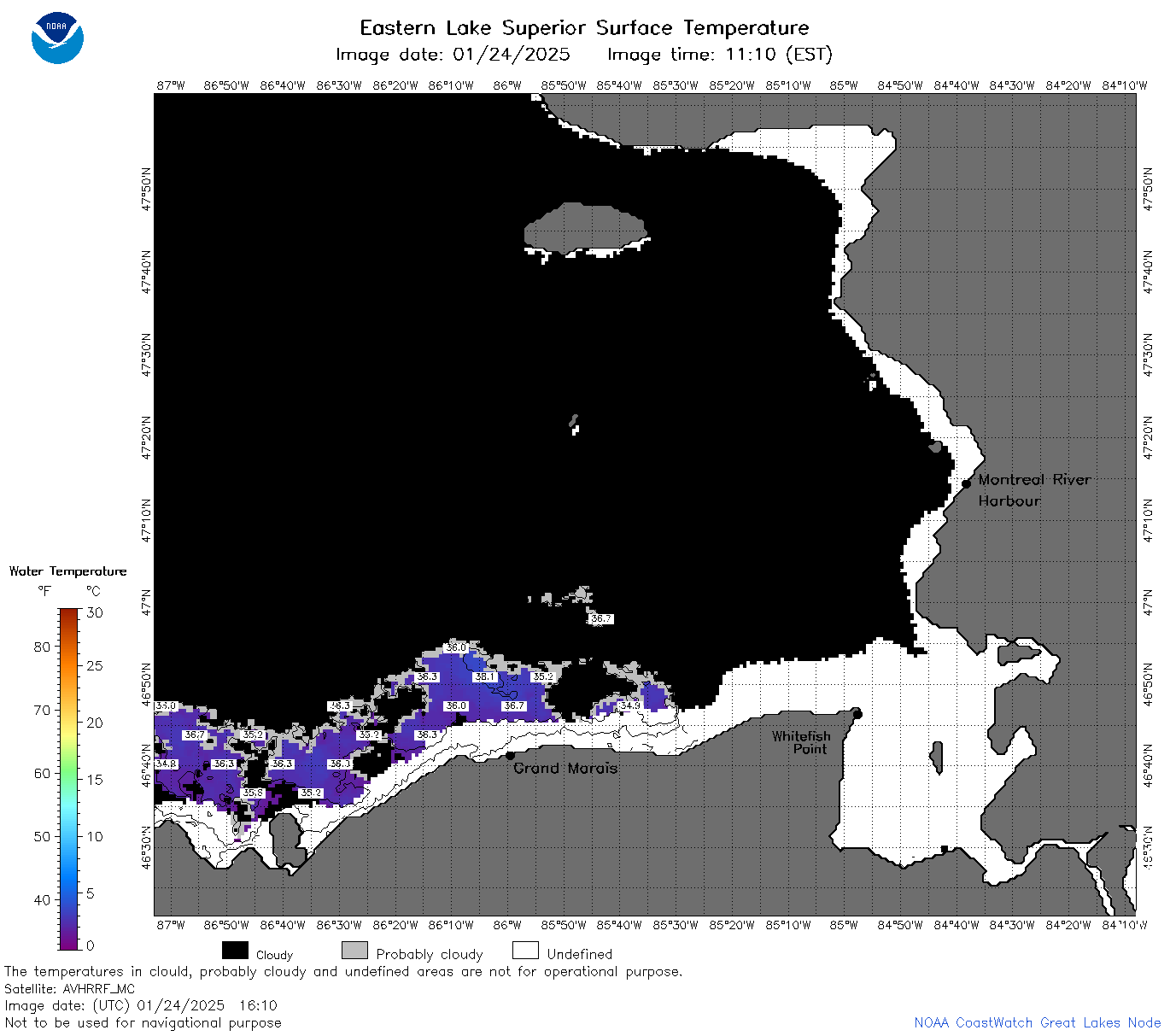Click the Probably cloudy legend text
The height and width of the screenshot is (1036, 1170).
tap(430, 955)
